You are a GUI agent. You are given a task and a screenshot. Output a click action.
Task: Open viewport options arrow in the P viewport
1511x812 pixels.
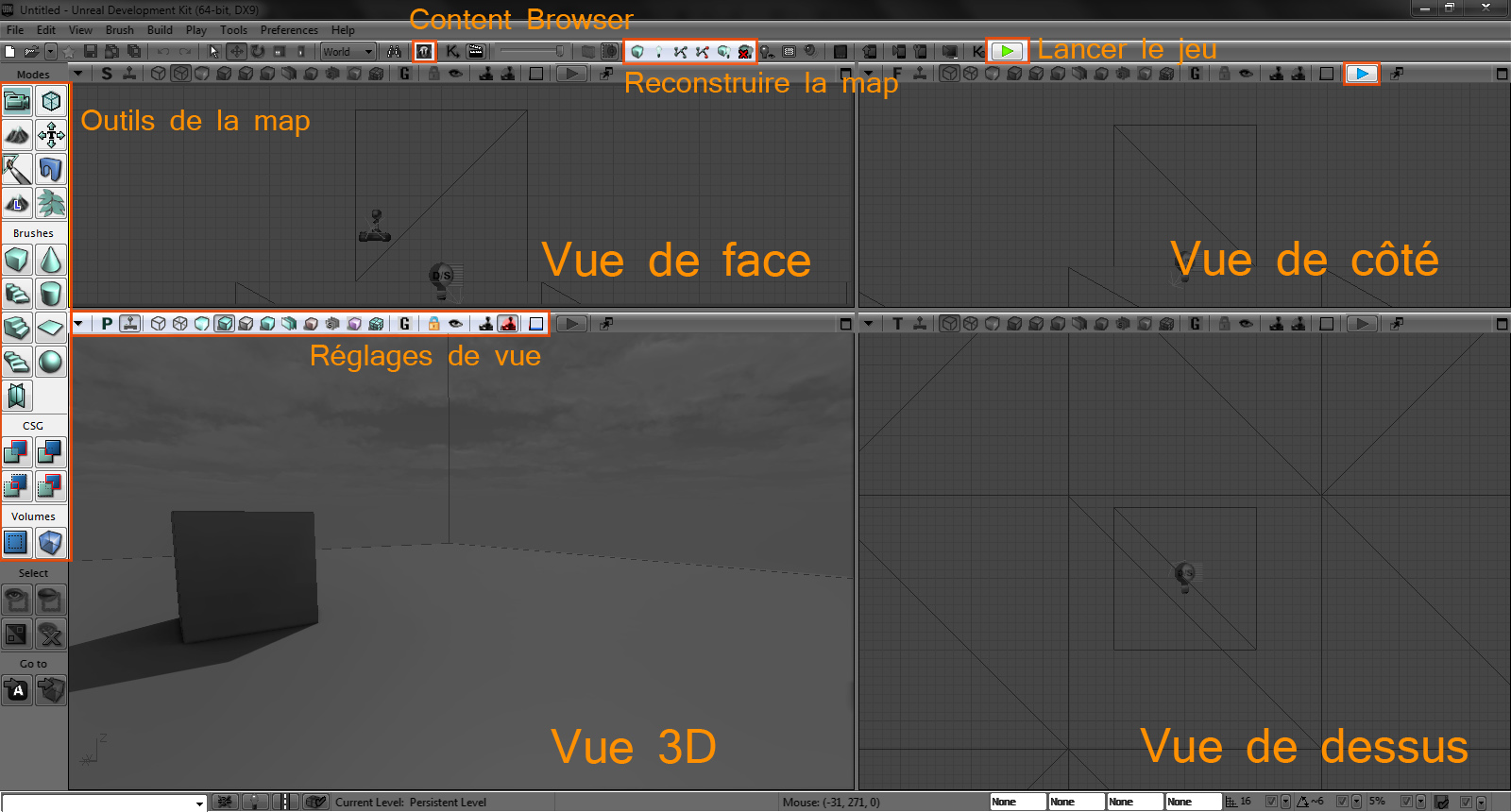click(x=78, y=324)
